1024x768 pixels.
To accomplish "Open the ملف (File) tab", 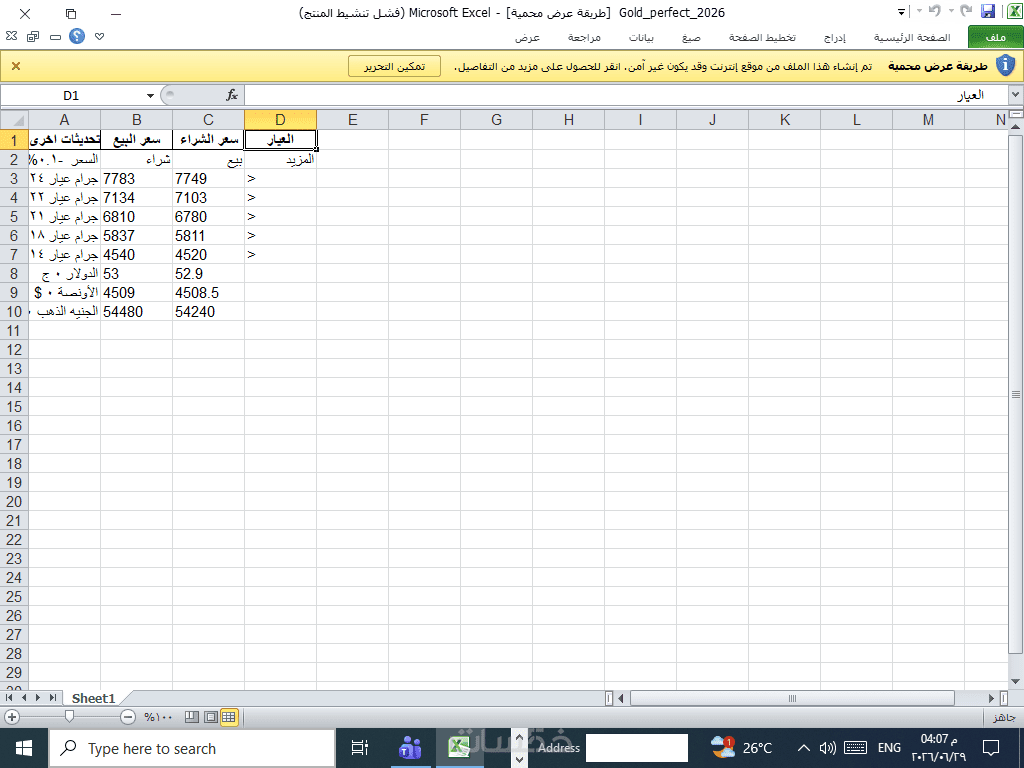I will pos(995,37).
